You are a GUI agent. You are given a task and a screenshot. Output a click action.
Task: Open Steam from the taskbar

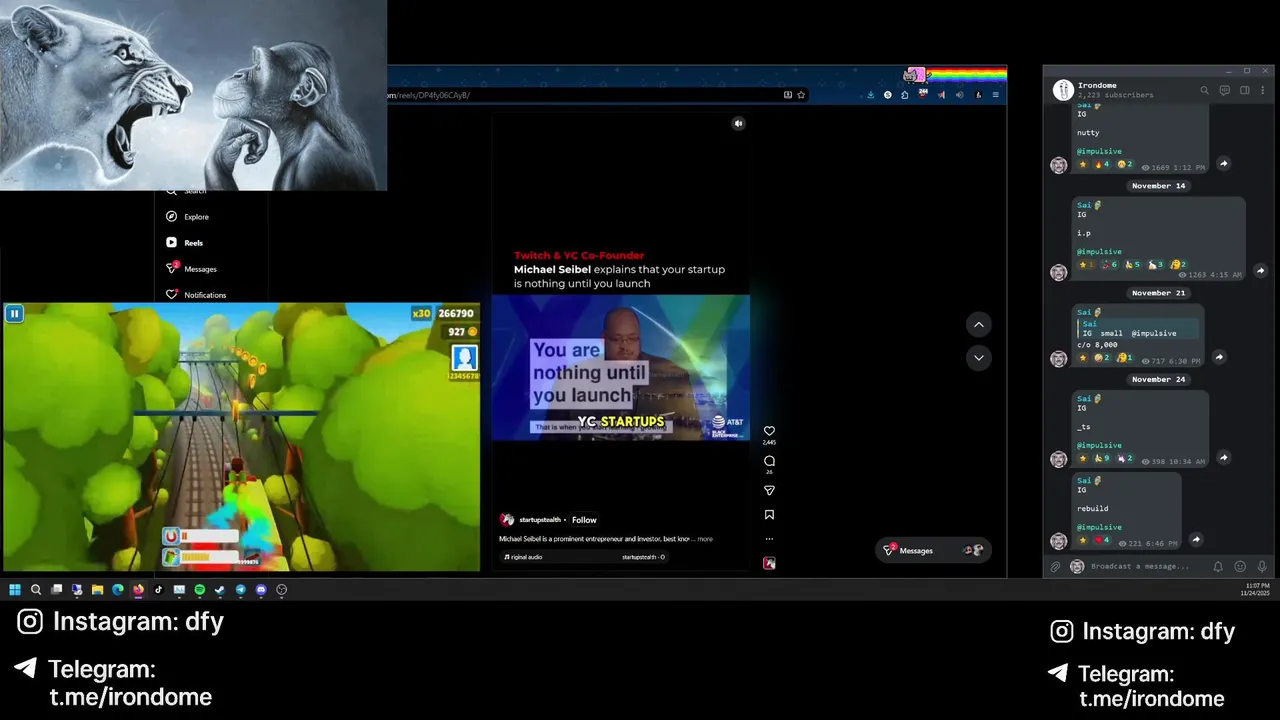[220, 590]
